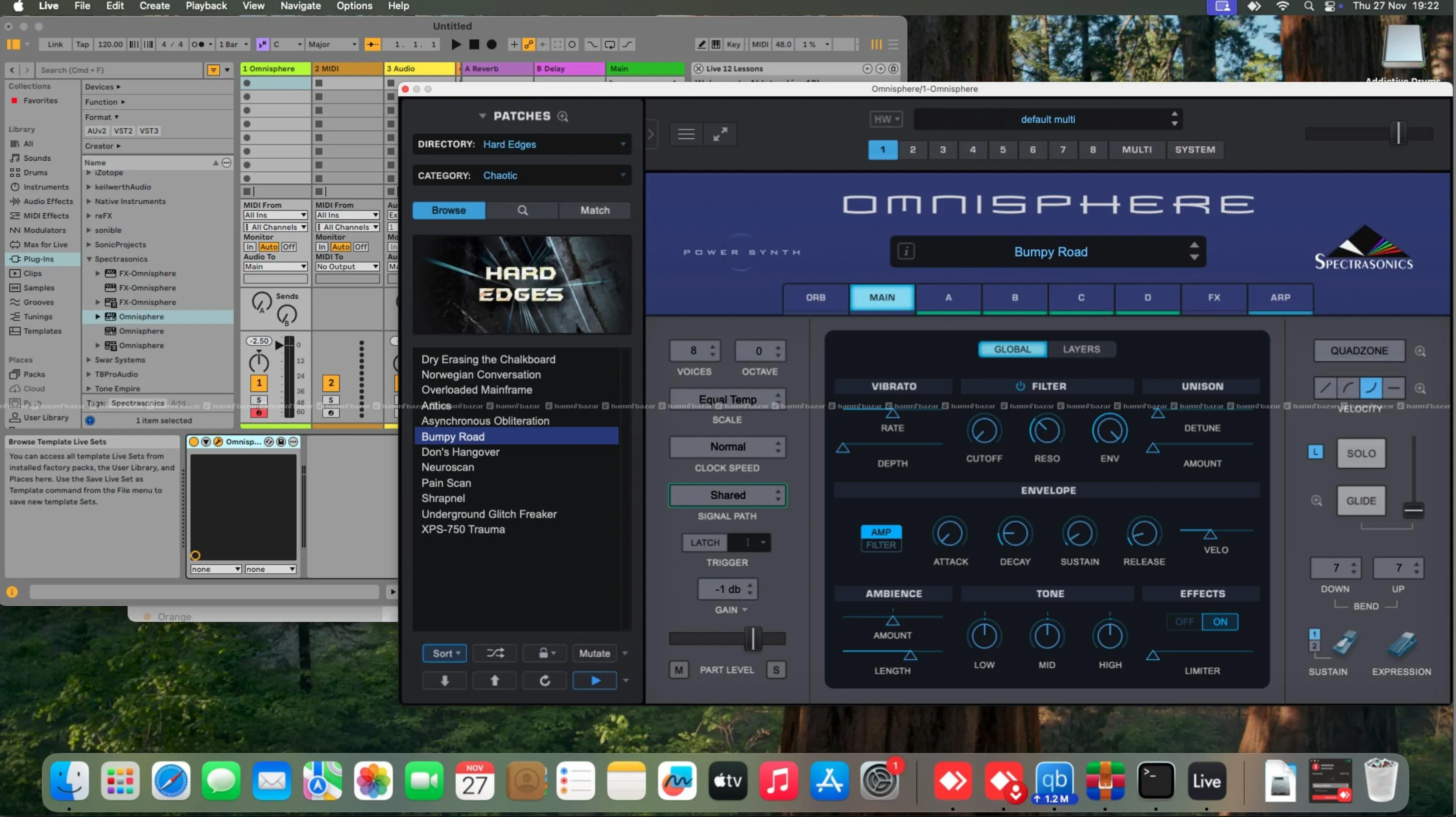Expand the Swar Systems folder in browser
Image resolution: width=1456 pixels, height=817 pixels.
(x=89, y=359)
